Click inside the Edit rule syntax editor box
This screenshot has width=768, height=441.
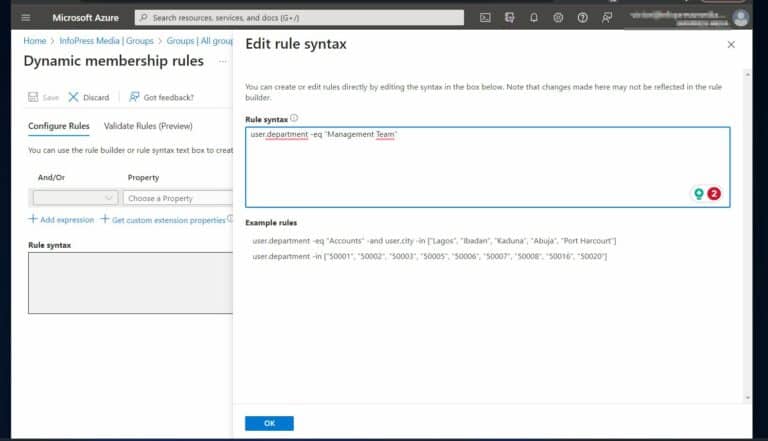click(487, 167)
